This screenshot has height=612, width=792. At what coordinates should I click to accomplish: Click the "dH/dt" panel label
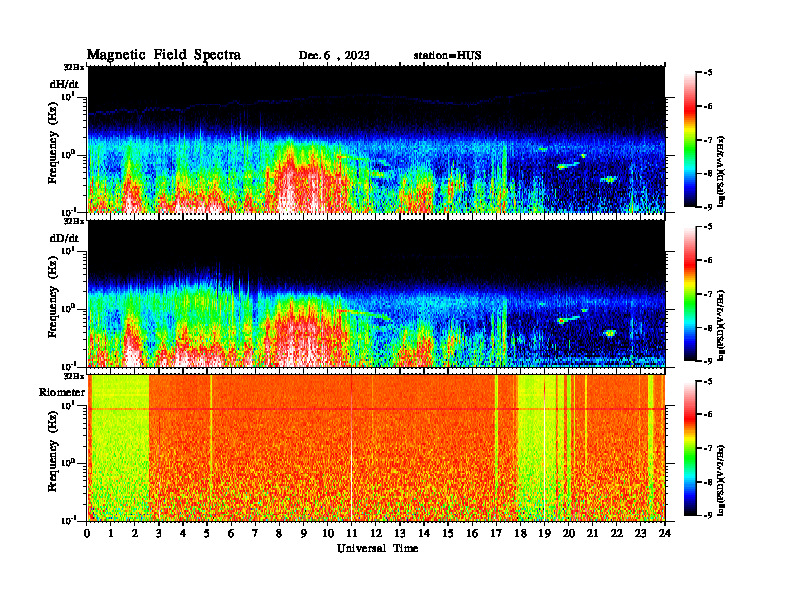[64, 84]
